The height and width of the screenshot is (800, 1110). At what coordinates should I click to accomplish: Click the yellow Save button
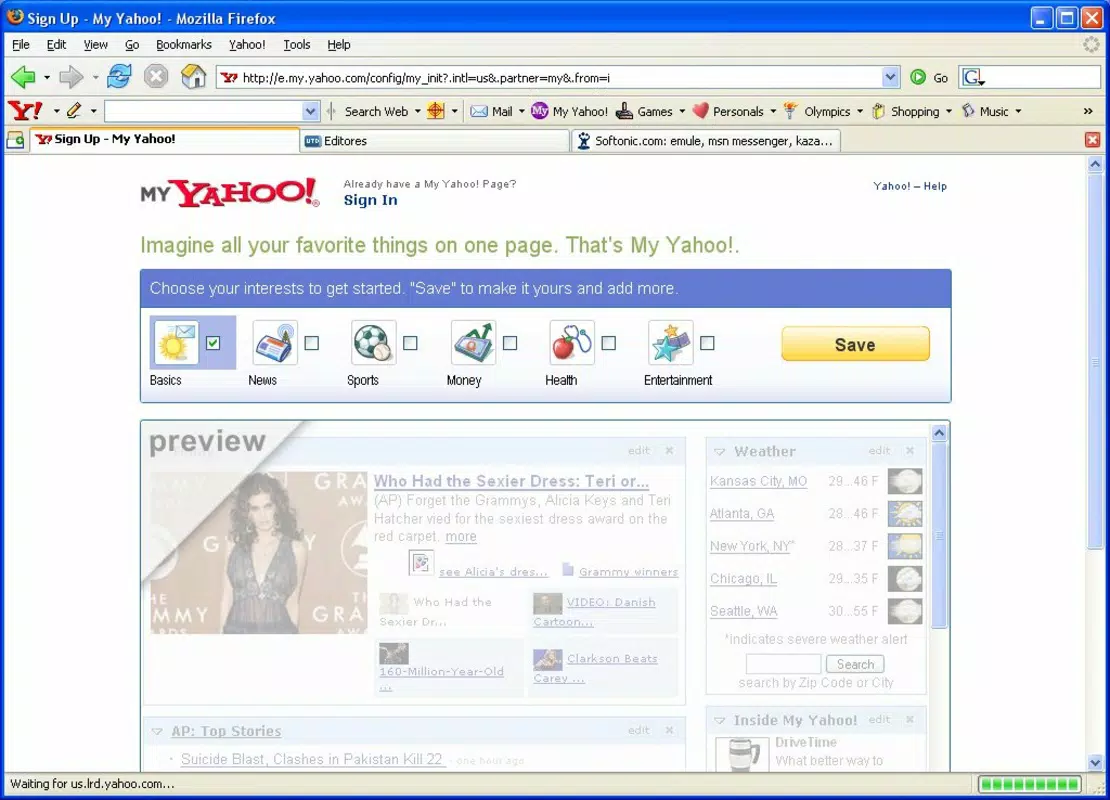point(855,344)
